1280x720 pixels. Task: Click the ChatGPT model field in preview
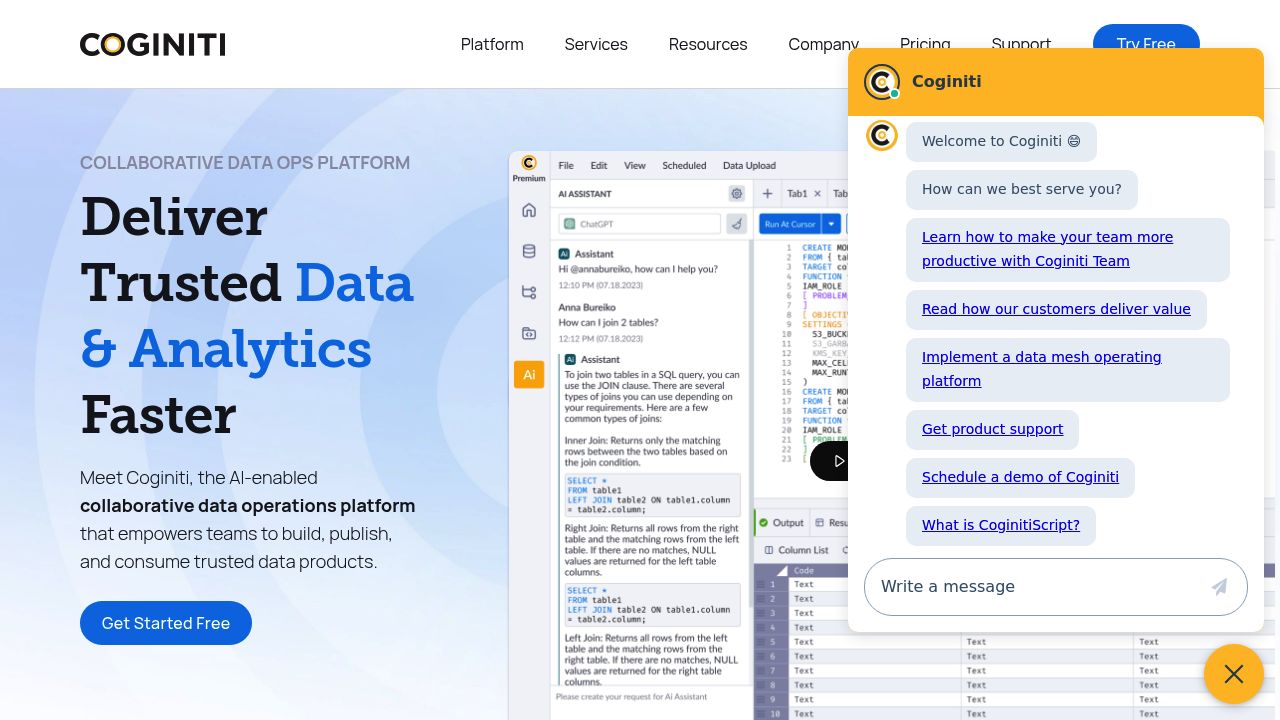(640, 224)
